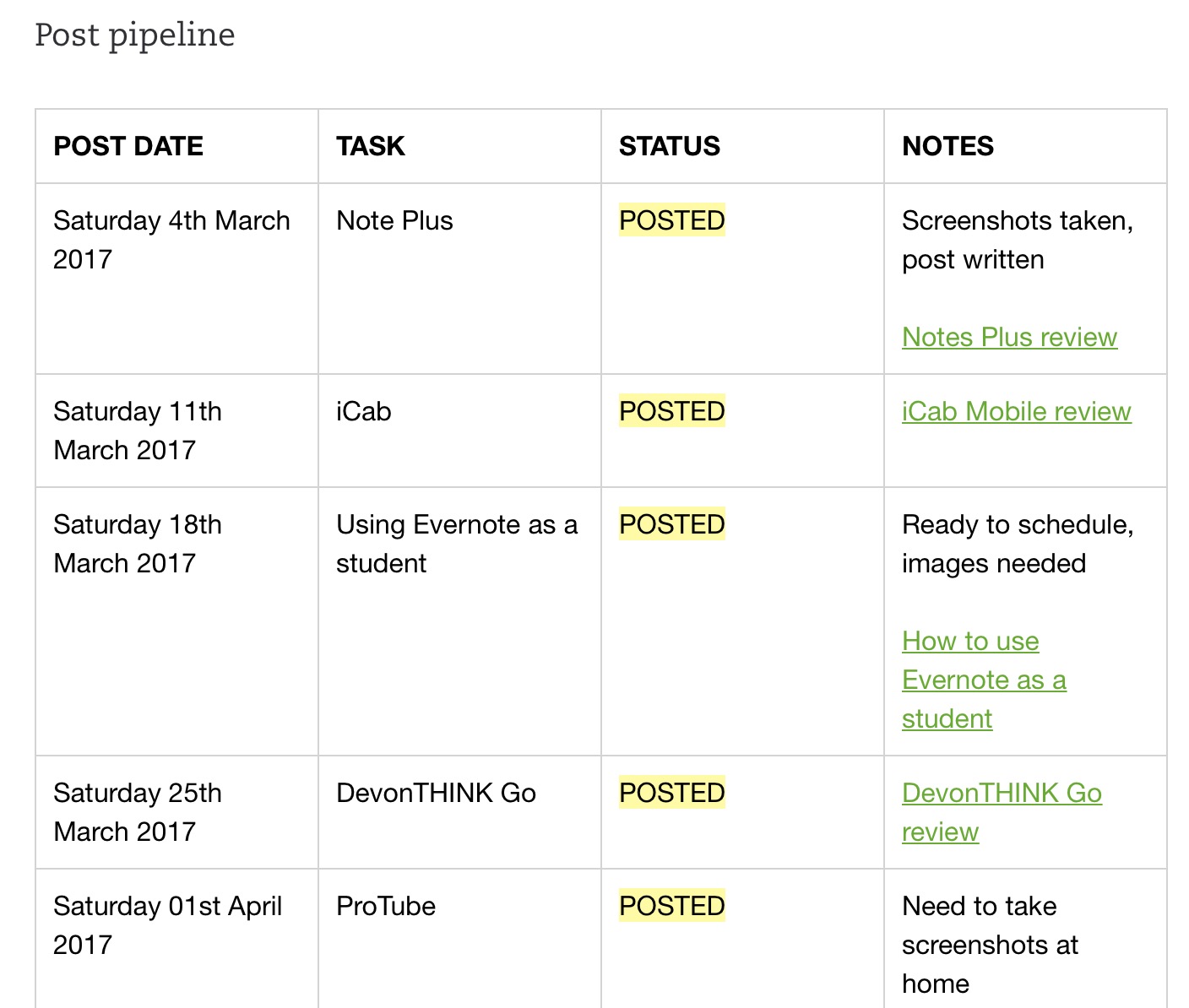Image resolution: width=1189 pixels, height=1008 pixels.
Task: Click the STATUS column header
Action: 670,146
